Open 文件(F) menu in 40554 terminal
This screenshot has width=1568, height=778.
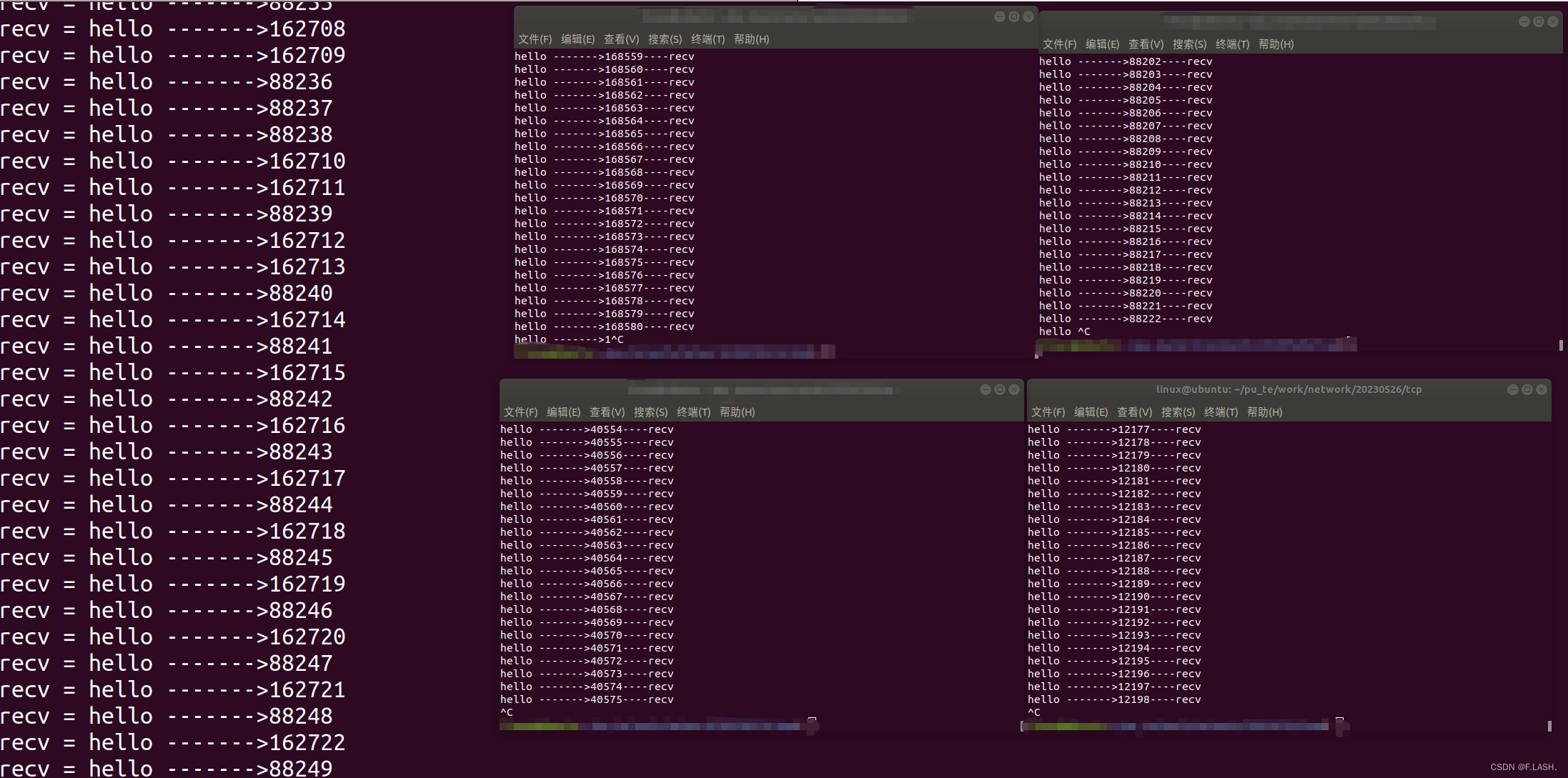pyautogui.click(x=520, y=412)
